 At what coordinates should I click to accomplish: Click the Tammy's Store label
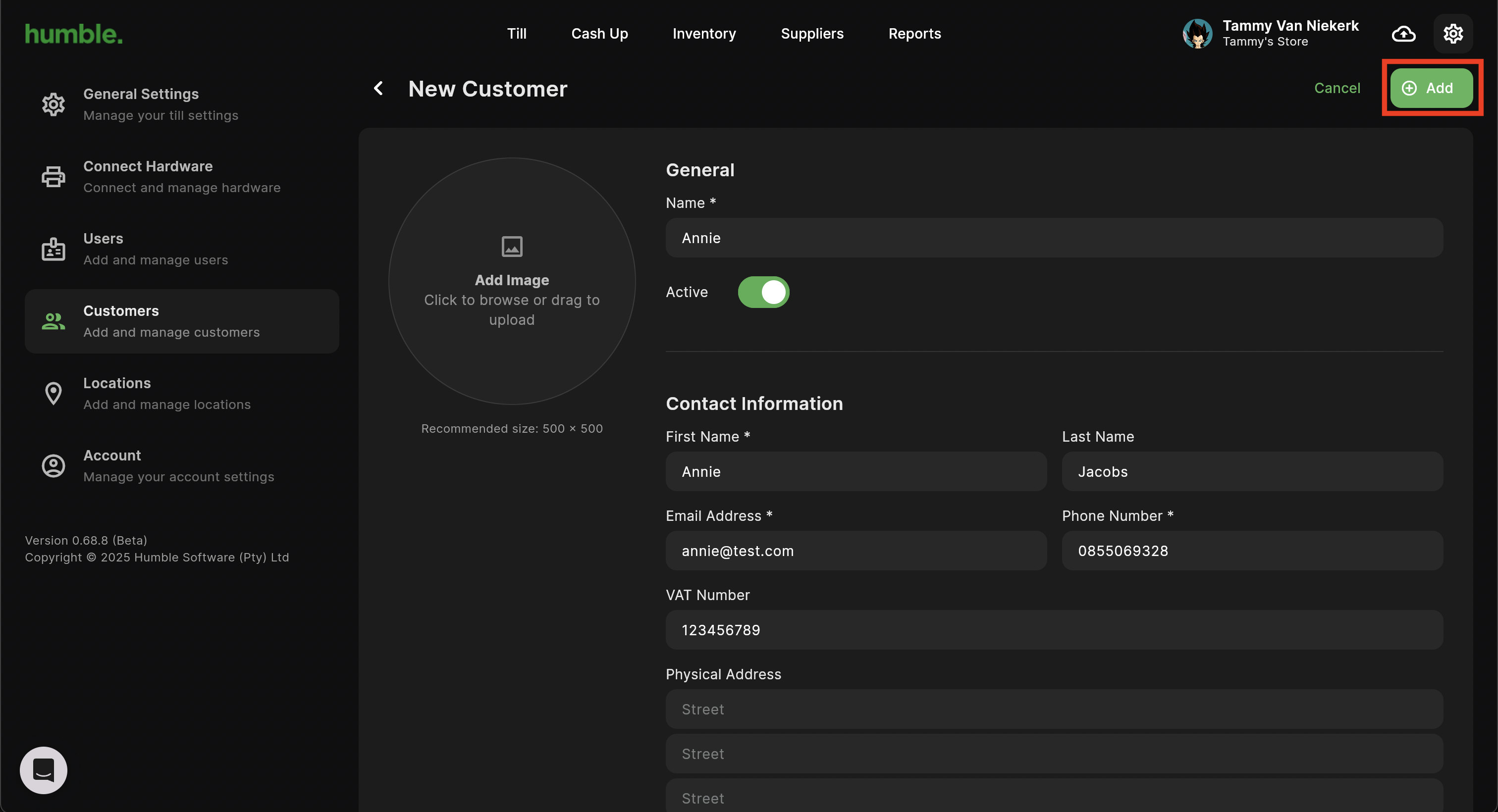click(x=1265, y=42)
